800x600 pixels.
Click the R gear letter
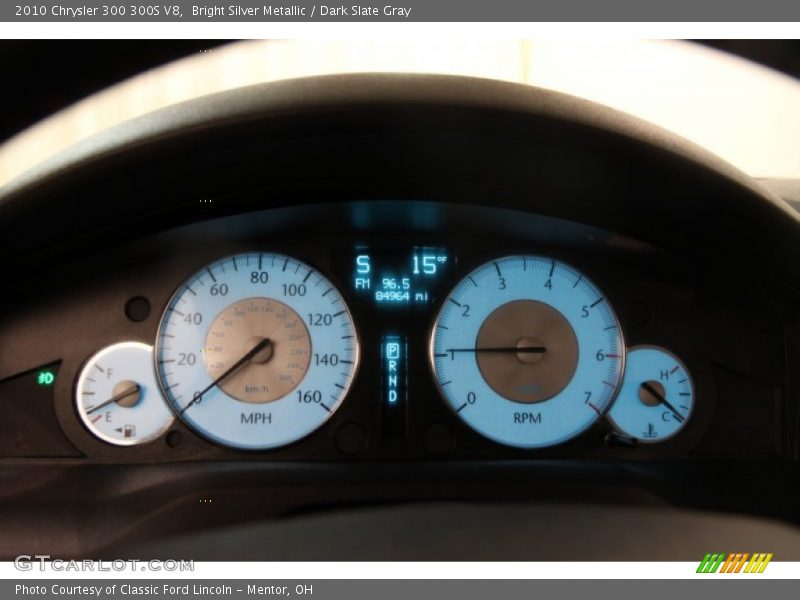(392, 366)
